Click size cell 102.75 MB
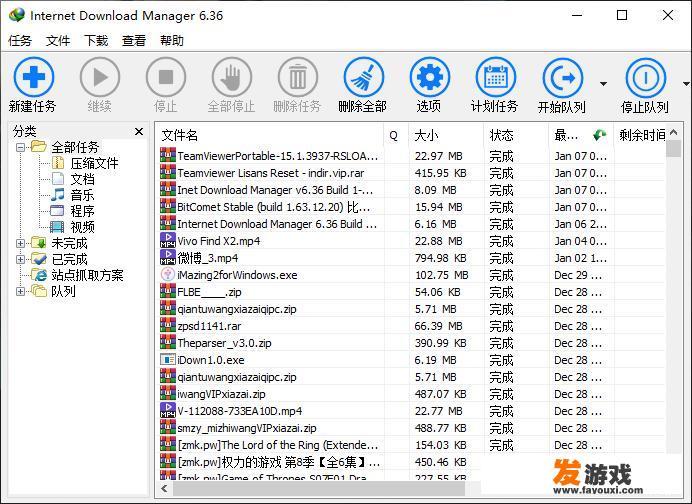 tap(442, 275)
